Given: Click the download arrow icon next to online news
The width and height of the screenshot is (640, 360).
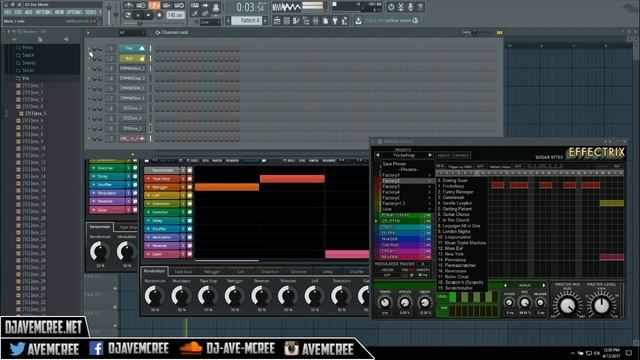Looking at the screenshot, I should [x=358, y=20].
